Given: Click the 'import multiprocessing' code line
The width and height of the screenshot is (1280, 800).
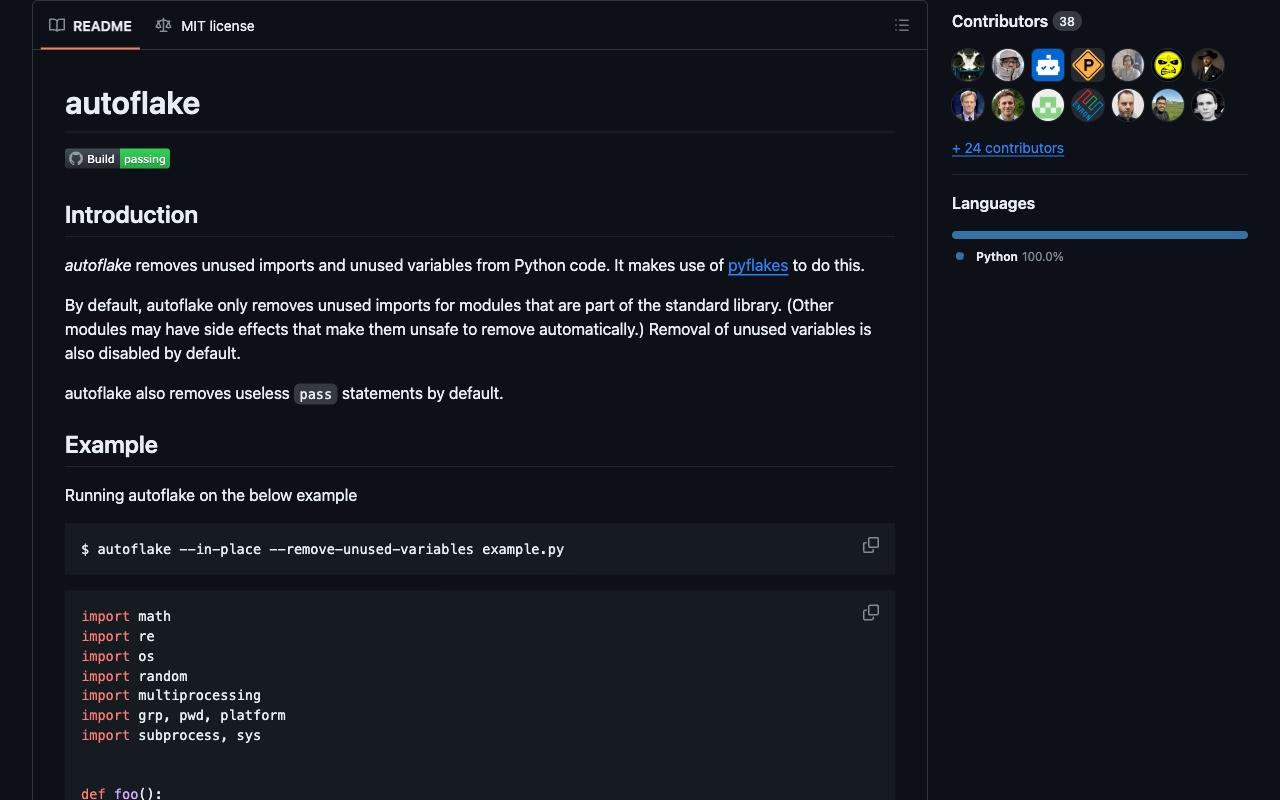Looking at the screenshot, I should (x=171, y=696).
